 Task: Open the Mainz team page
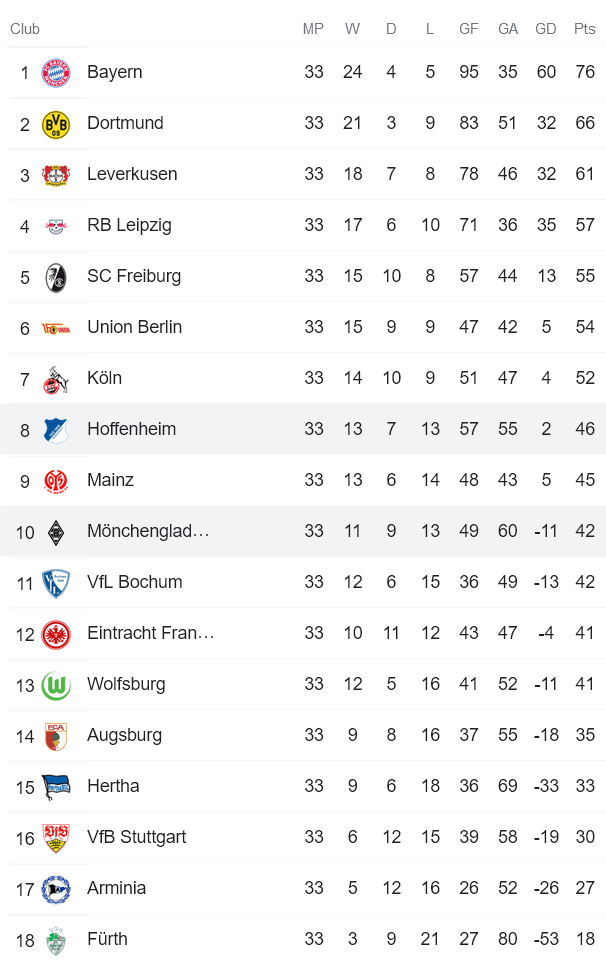pyautogui.click(x=110, y=480)
